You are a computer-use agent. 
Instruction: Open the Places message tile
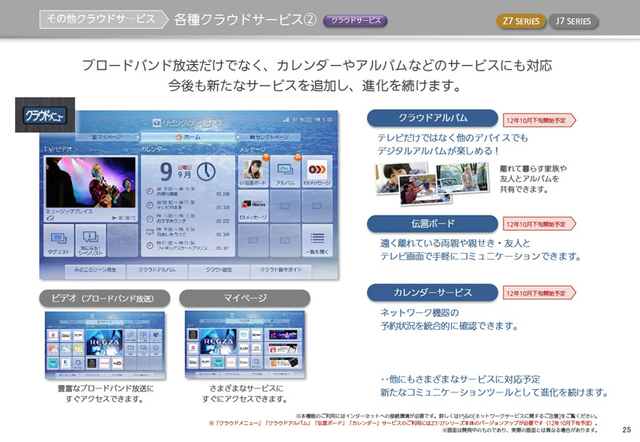point(253,206)
